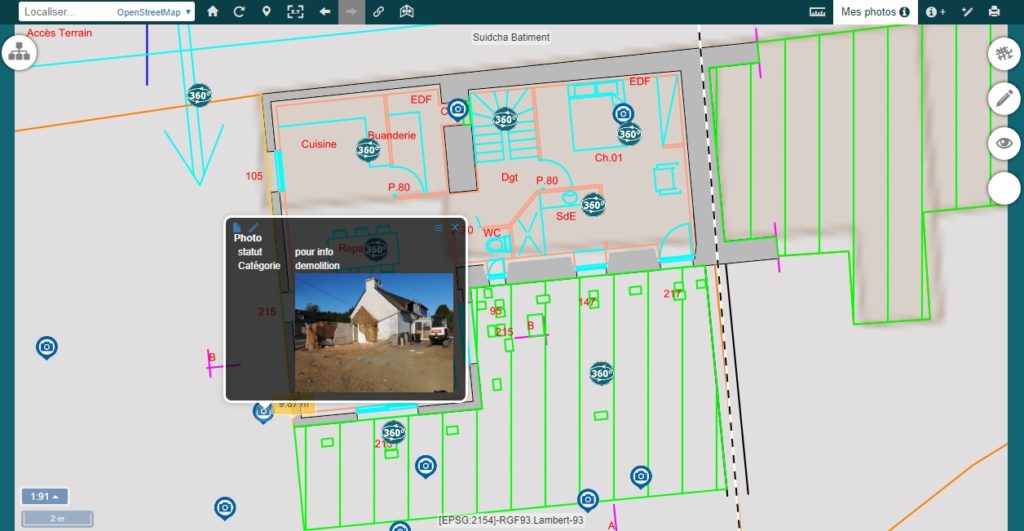Image resolution: width=1024 pixels, height=531 pixels.
Task: Go to the home map view
Action: [213, 12]
